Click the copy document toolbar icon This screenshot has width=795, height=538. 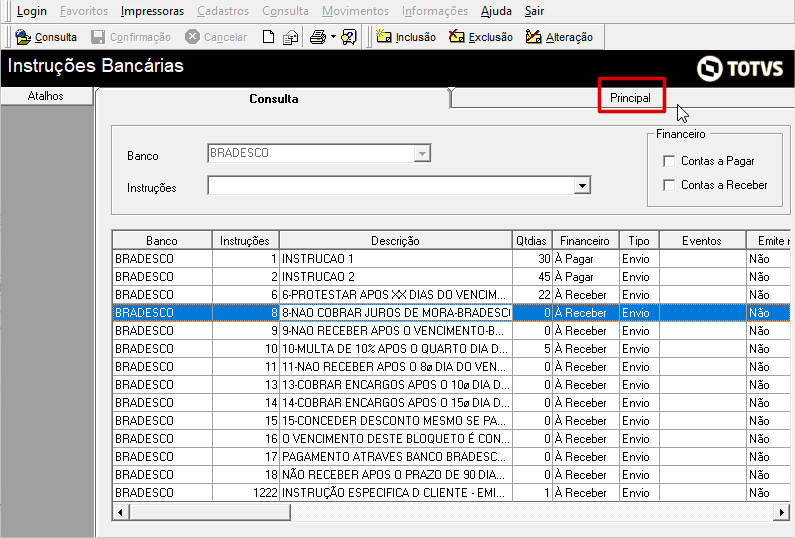[290, 37]
